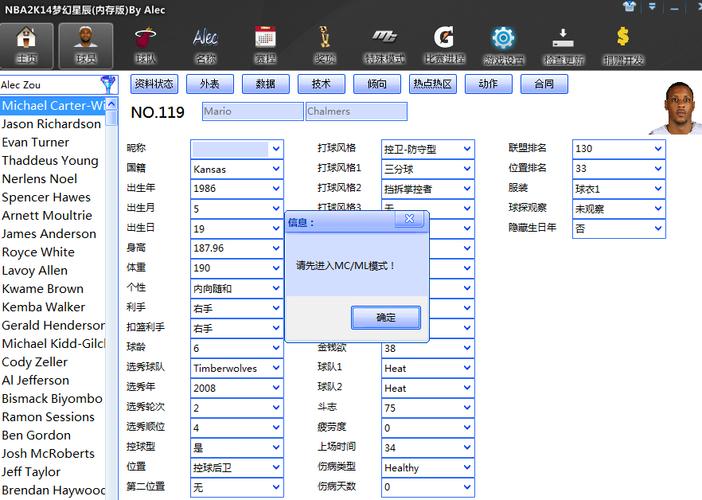Viewport: 702px width, 500px height.
Task: Open the 游戏设置 gear icon
Action: [504, 46]
